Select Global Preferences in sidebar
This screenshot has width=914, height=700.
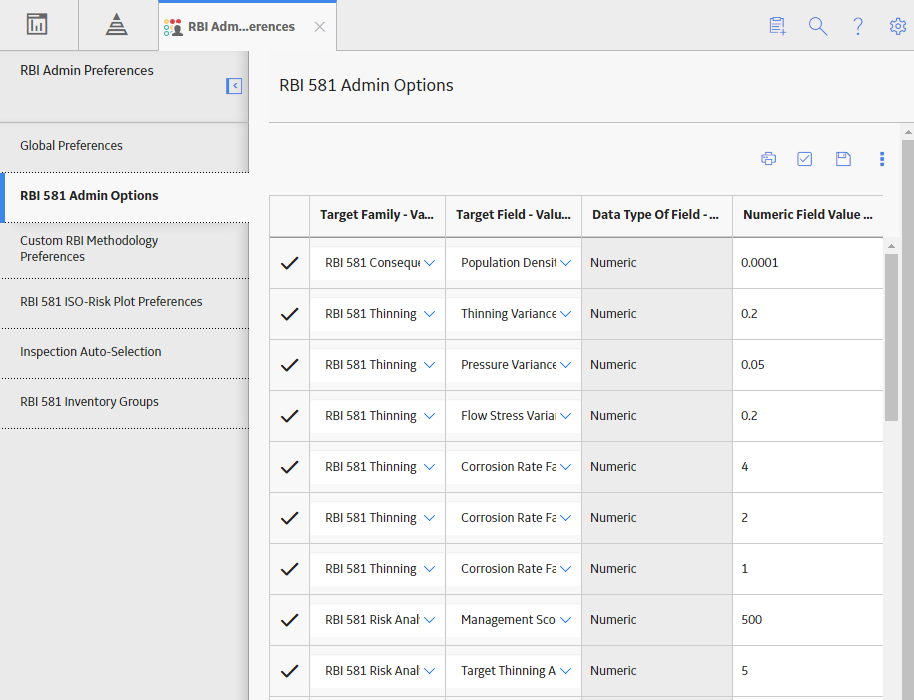pos(124,146)
